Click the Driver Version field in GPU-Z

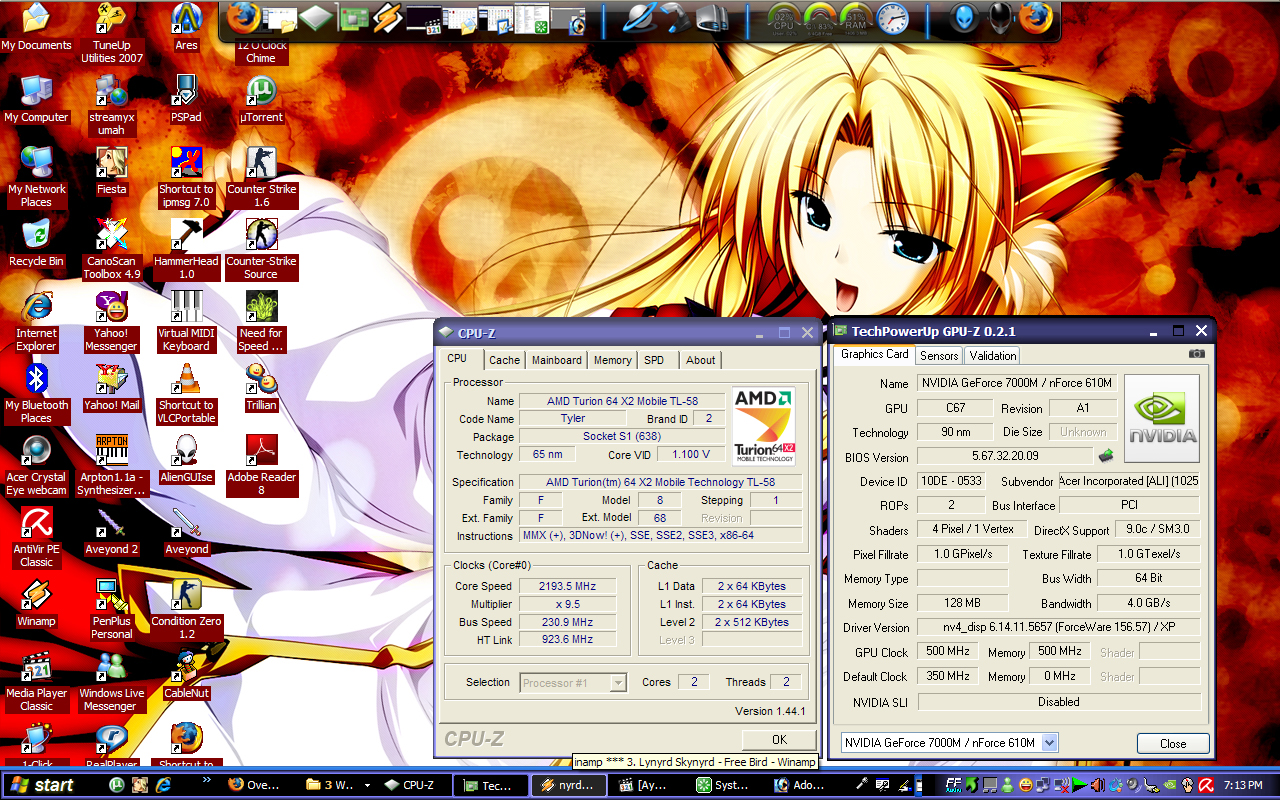(1058, 628)
